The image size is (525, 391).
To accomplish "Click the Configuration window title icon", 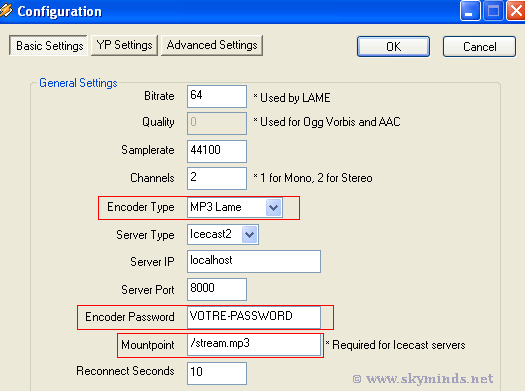I will tap(6, 10).
